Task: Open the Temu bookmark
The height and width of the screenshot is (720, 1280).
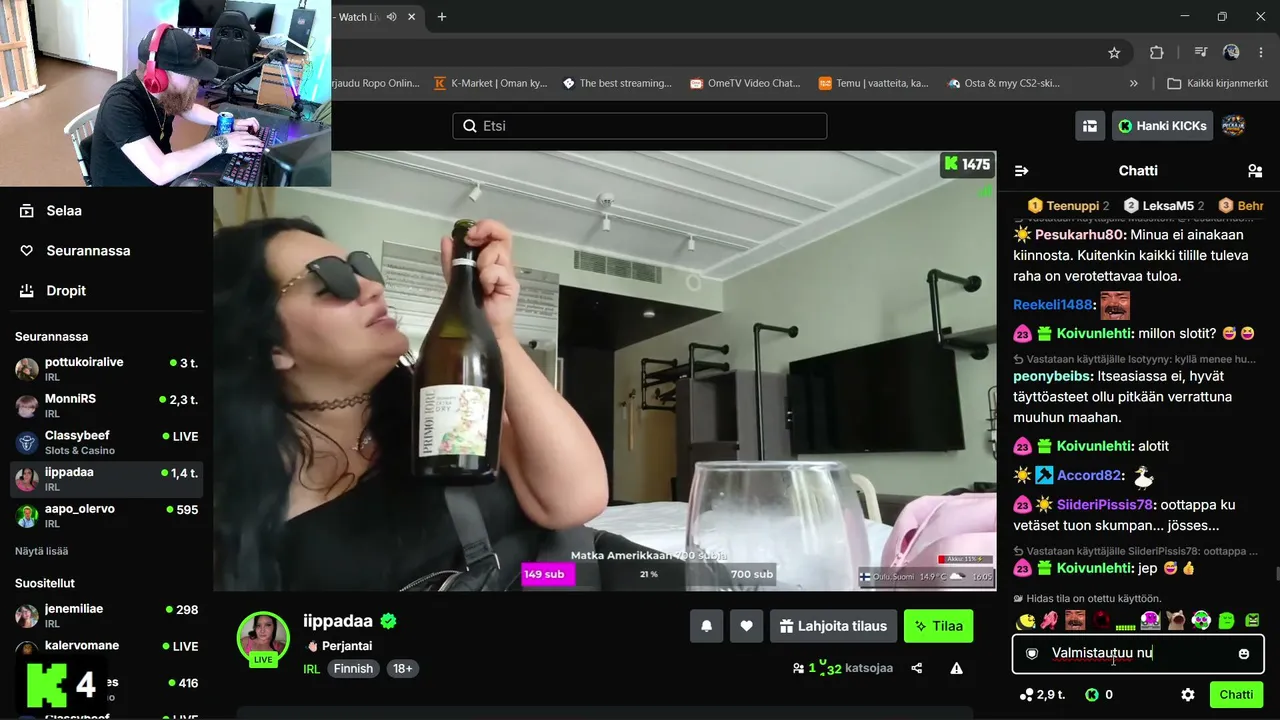Action: coord(874,84)
